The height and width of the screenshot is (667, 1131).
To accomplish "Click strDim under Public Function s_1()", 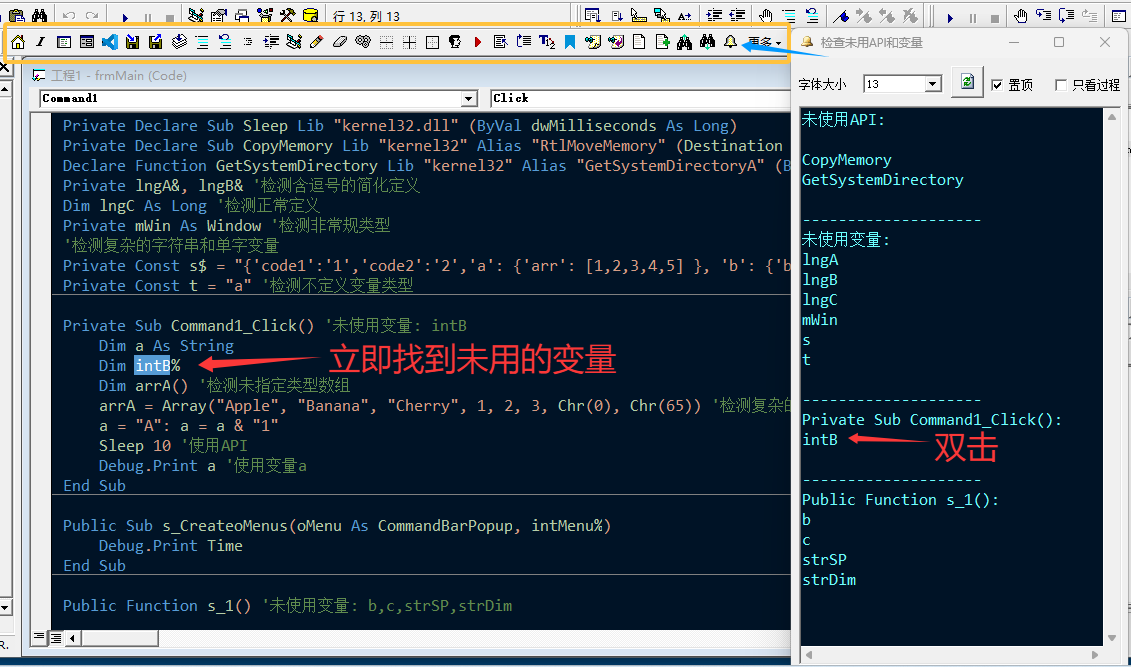I will click(829, 580).
